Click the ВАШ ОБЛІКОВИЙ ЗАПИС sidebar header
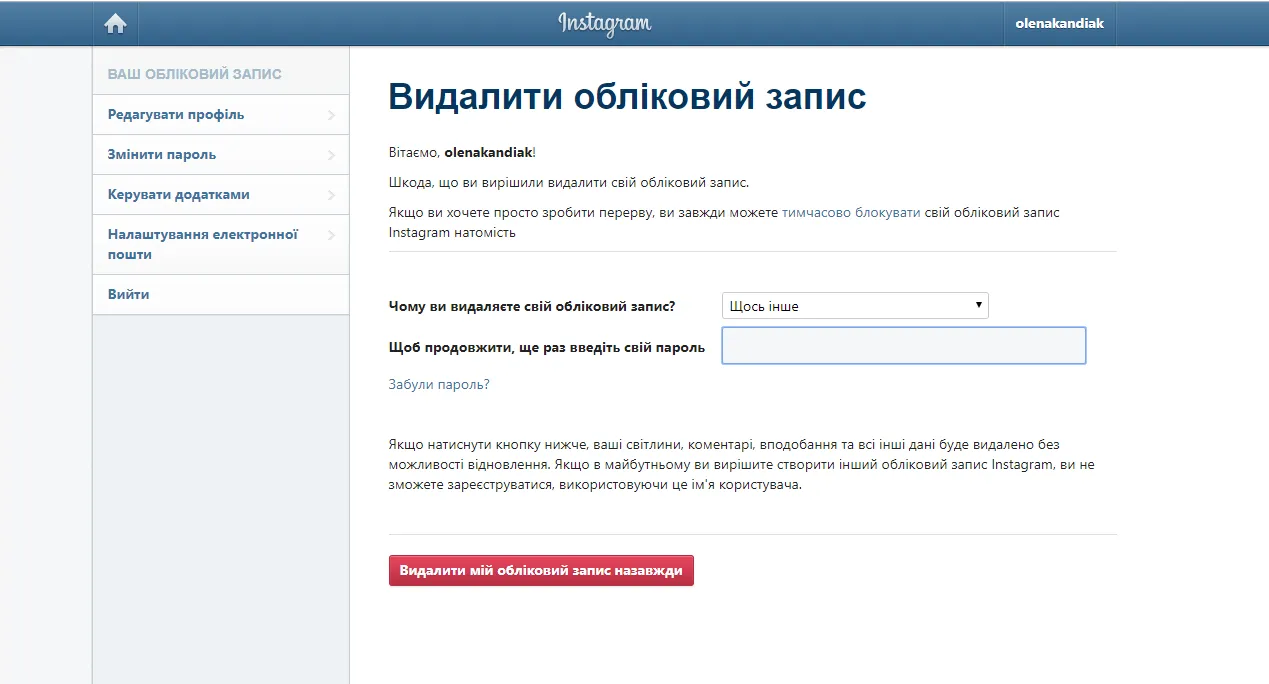This screenshot has height=684, width=1269. click(x=195, y=74)
